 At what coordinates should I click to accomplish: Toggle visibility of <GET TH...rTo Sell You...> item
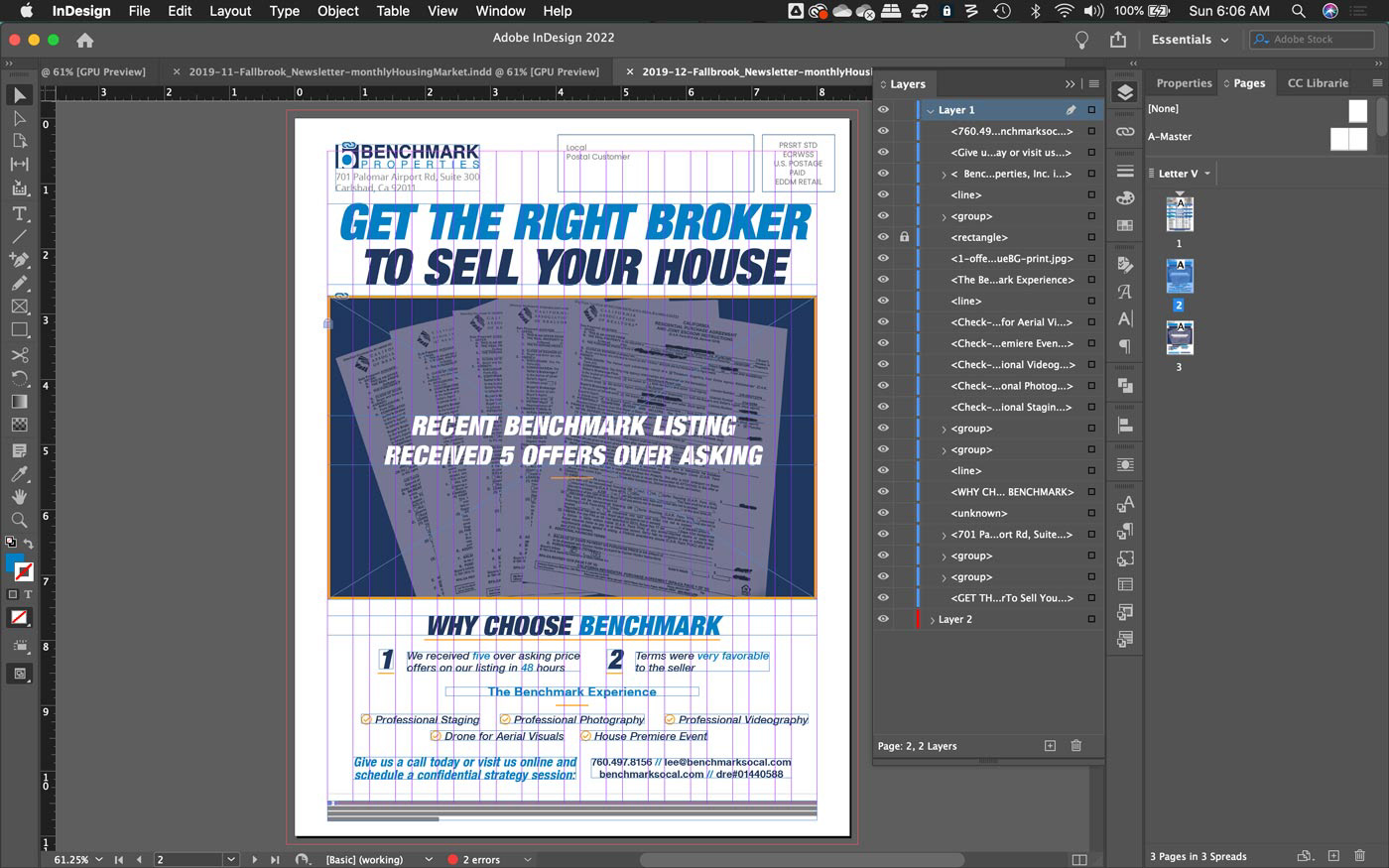tap(883, 598)
